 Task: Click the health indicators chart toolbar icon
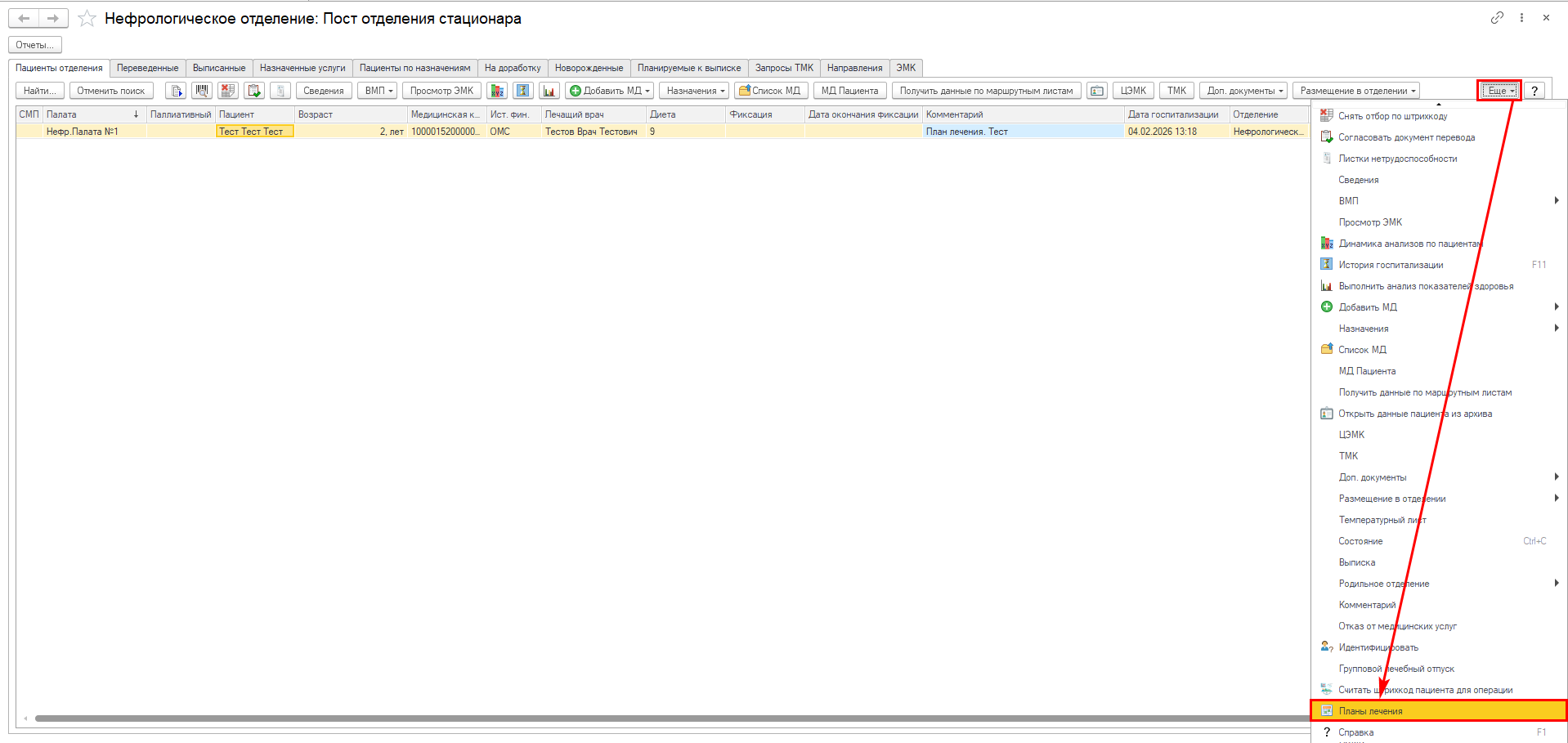tap(549, 91)
